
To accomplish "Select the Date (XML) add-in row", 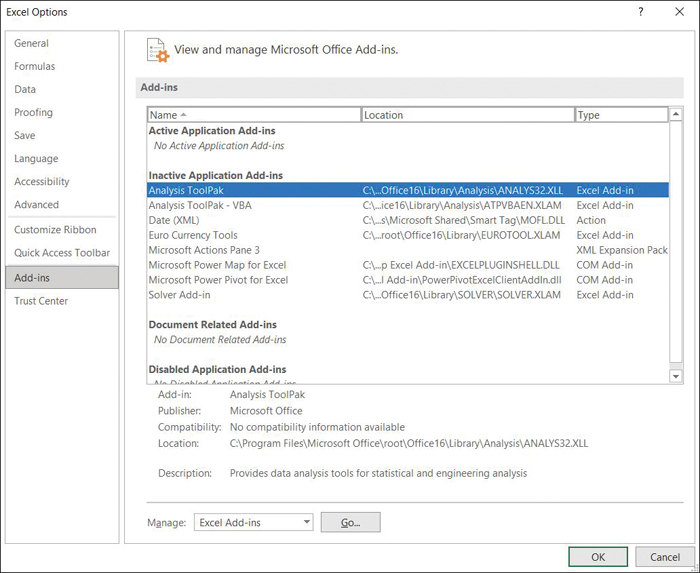I will [x=408, y=220].
